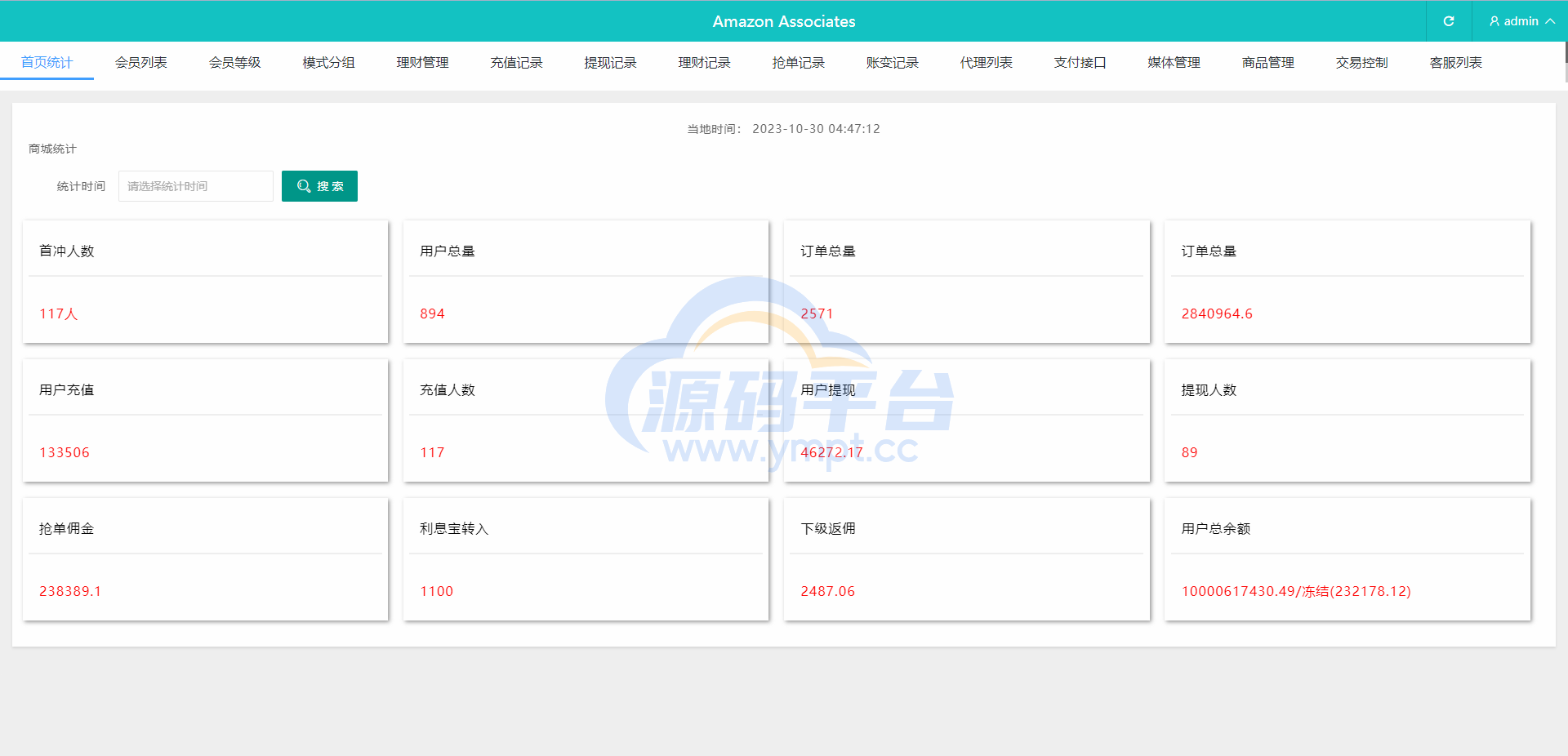Click the 首冲人数 card heading
Viewport: 1568px width, 756px height.
click(67, 251)
